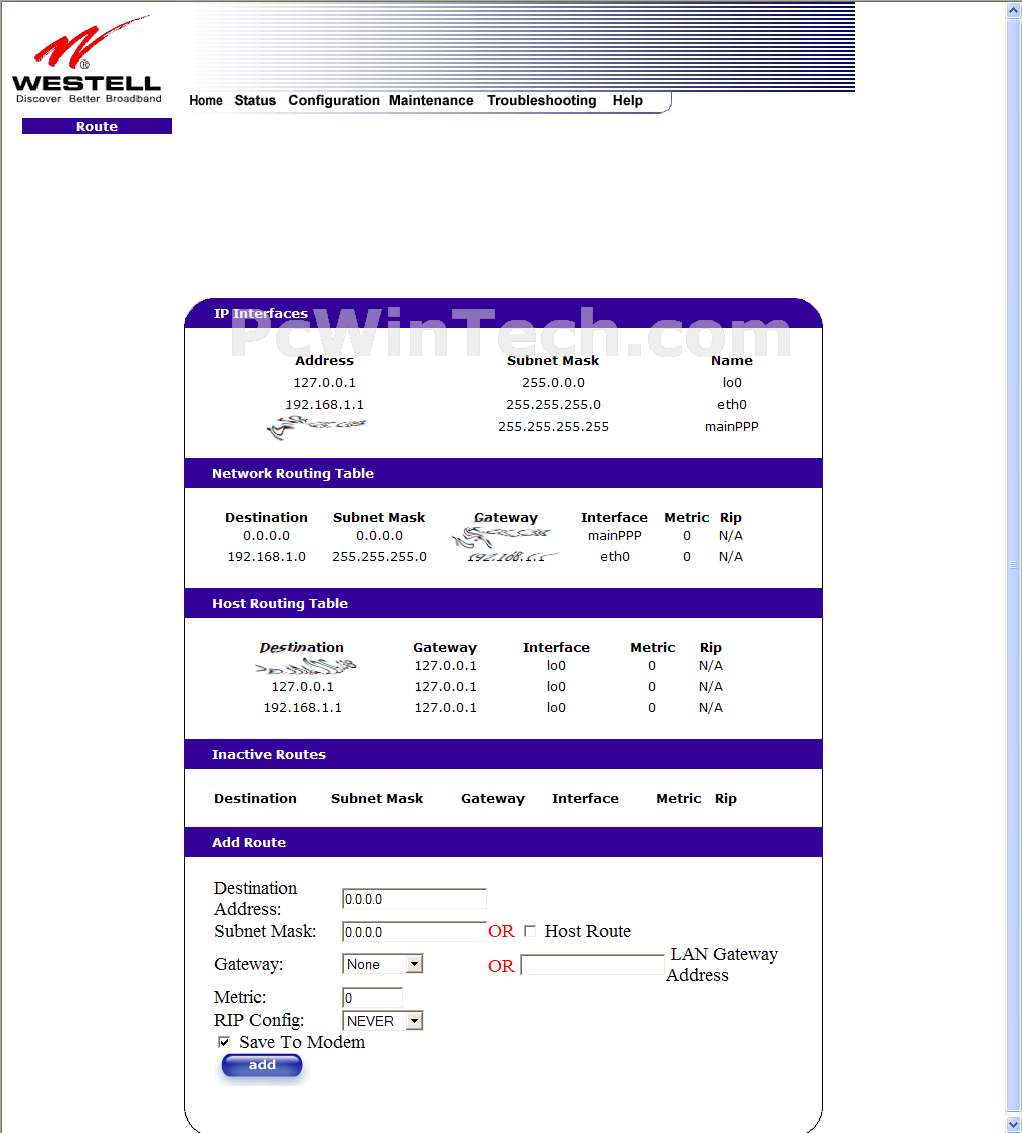This screenshot has width=1022, height=1133.
Task: Click the Add Route section header
Action: click(503, 843)
